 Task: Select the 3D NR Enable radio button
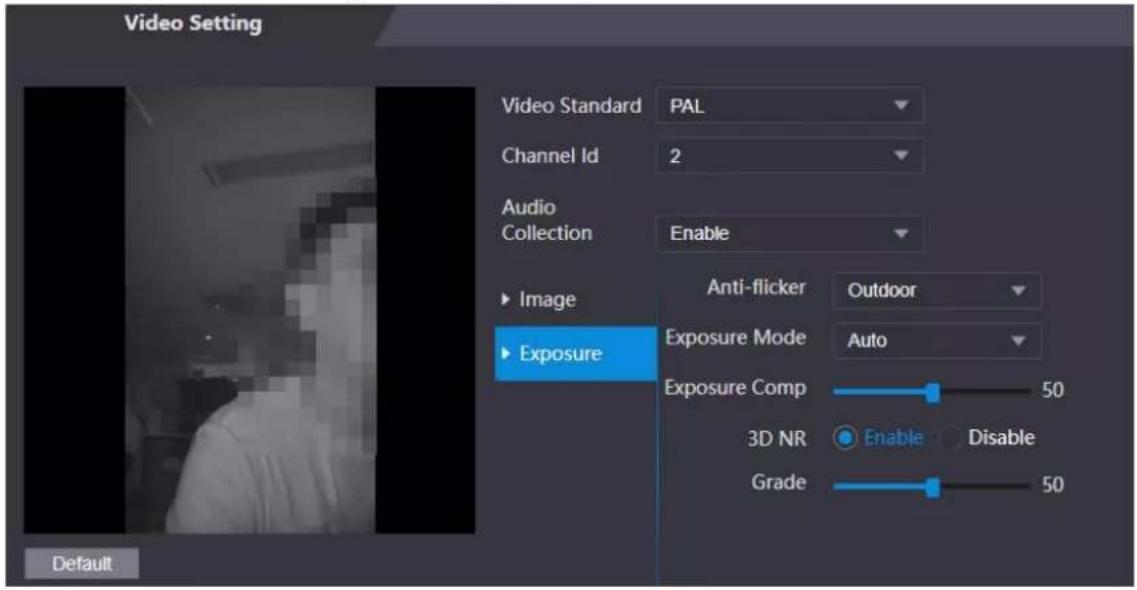pyautogui.click(x=845, y=438)
